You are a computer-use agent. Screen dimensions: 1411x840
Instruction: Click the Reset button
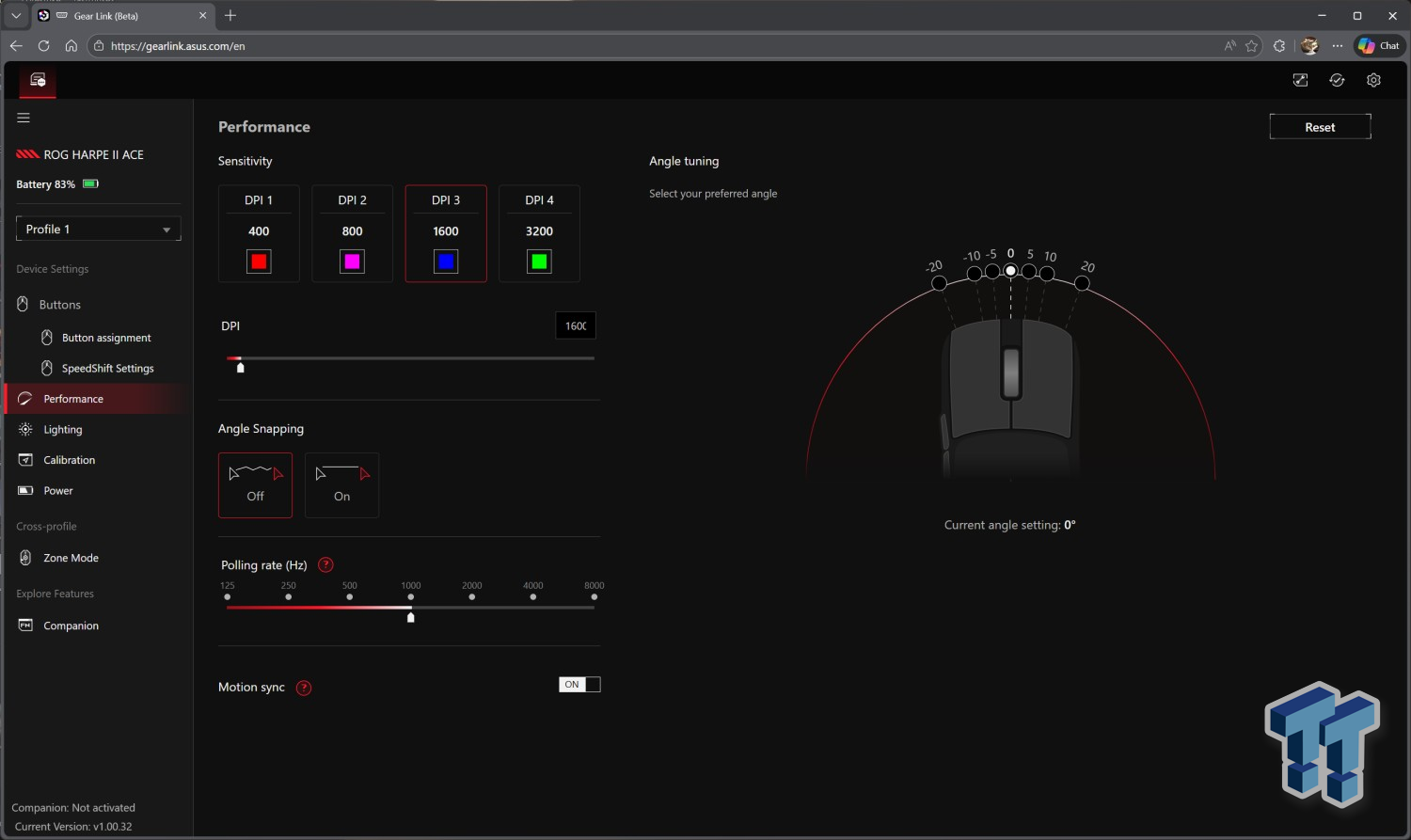[x=1320, y=127]
